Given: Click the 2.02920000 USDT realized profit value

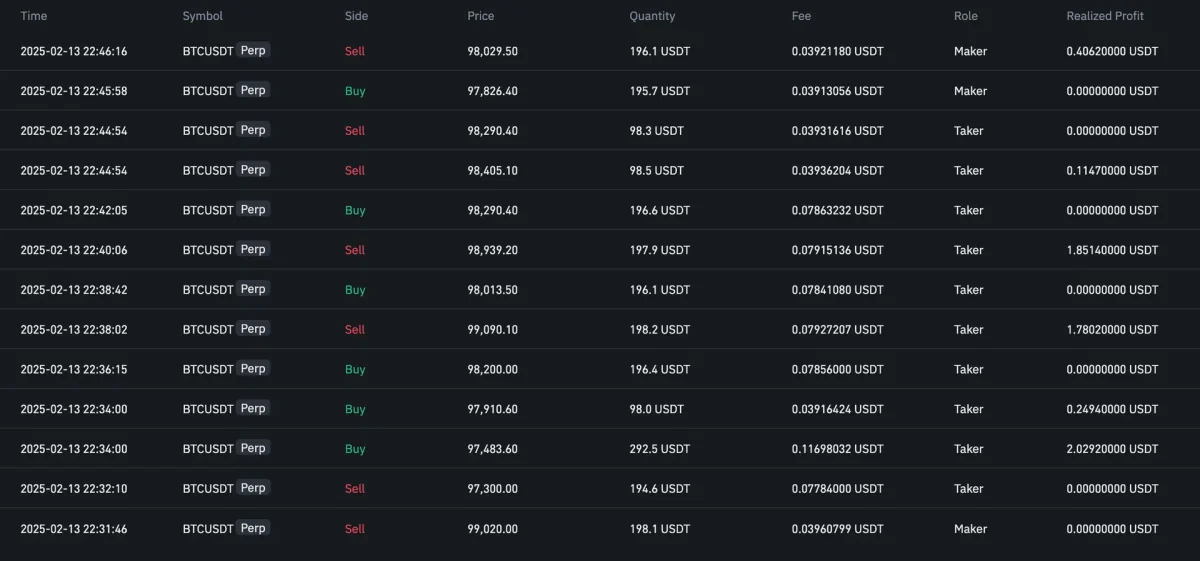Looking at the screenshot, I should click(x=1112, y=449).
